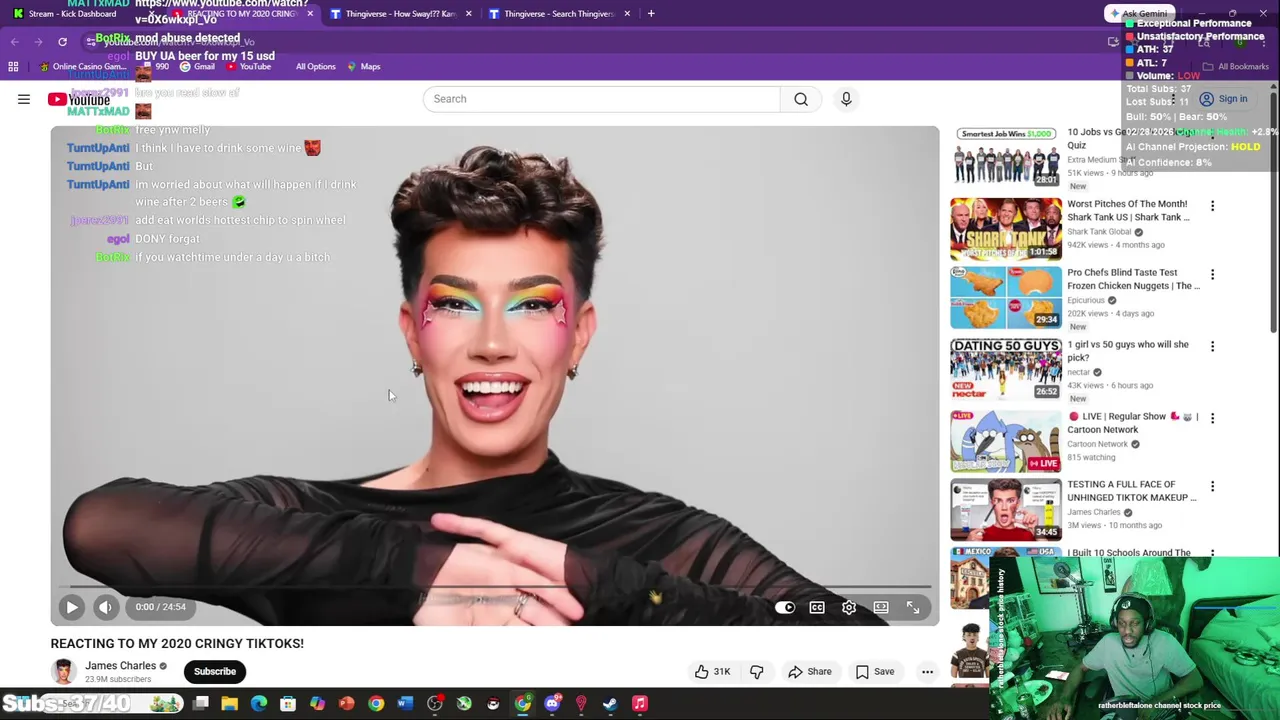Open Microsoft Edge from the taskbar
Image resolution: width=1280 pixels, height=720 pixels.
[259, 704]
